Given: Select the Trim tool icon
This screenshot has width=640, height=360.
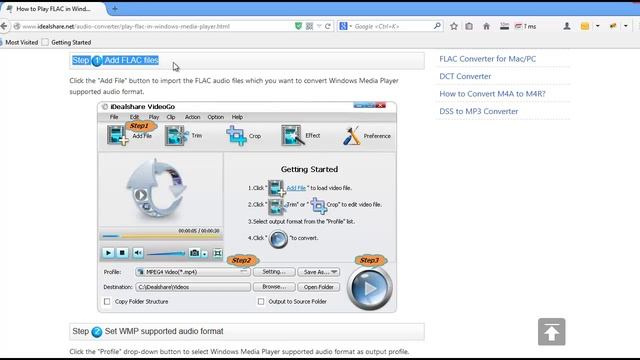Looking at the screenshot, I should 176,135.
